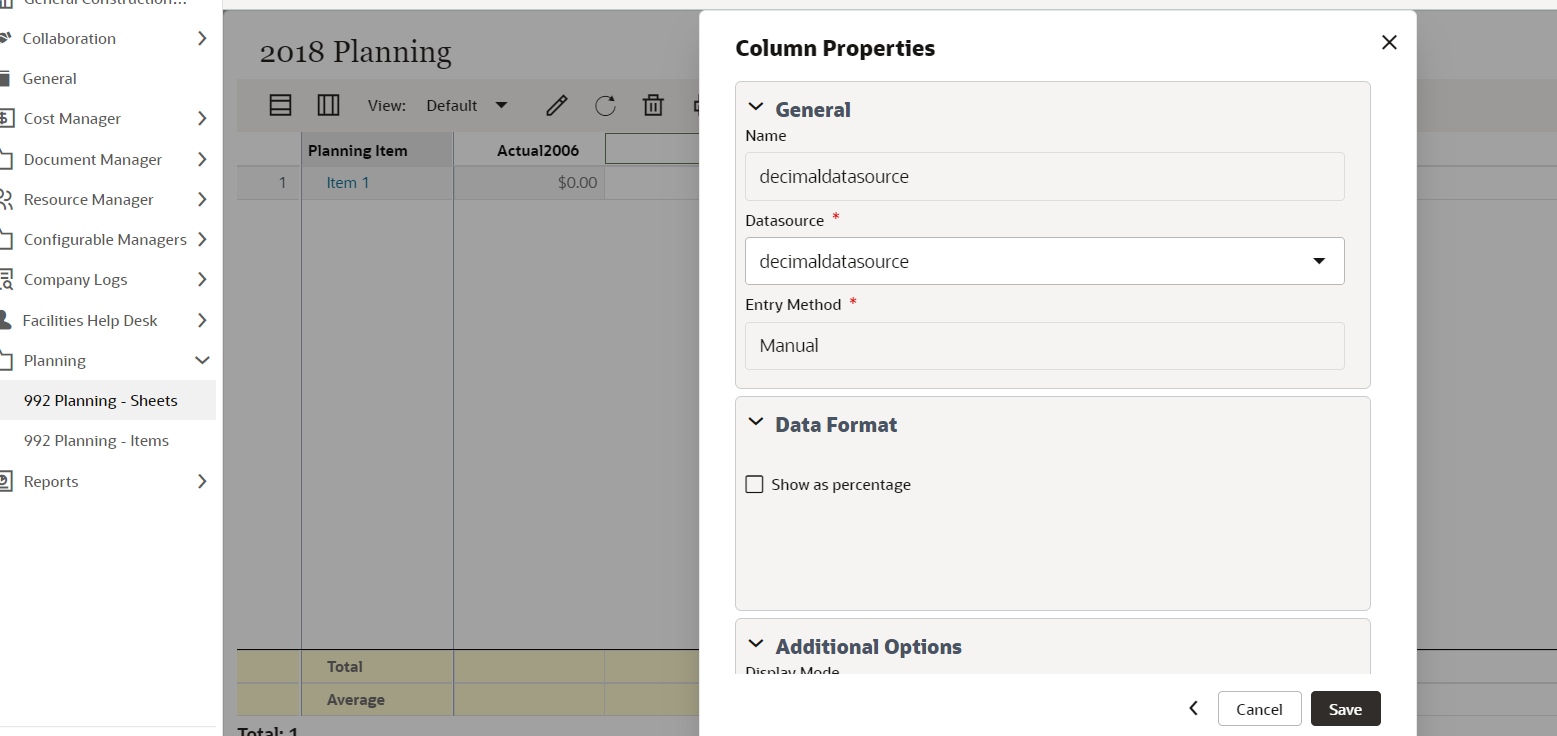Click the Save button

point(1345,709)
